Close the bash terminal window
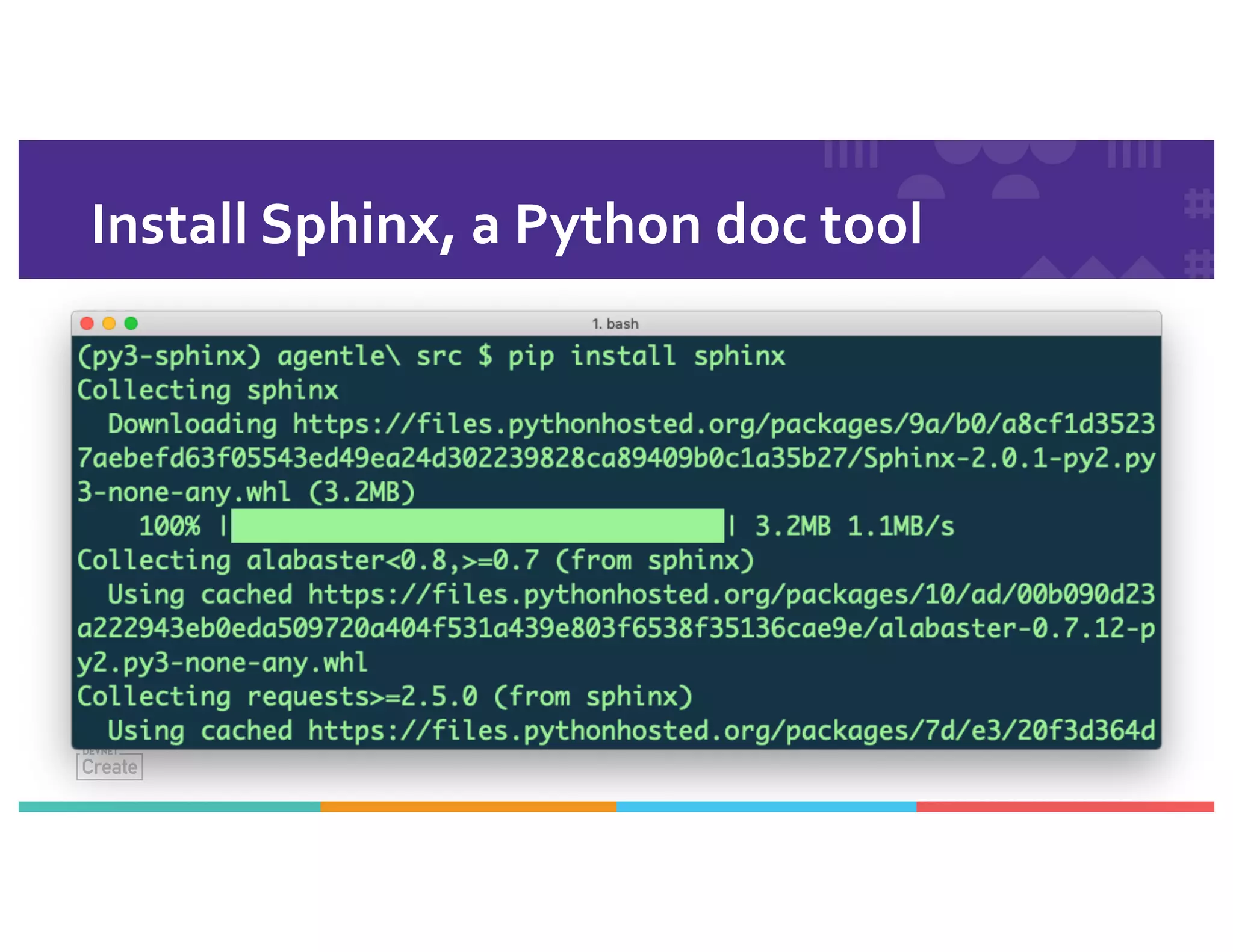Screen dimensions: 1233x952 click(87, 323)
